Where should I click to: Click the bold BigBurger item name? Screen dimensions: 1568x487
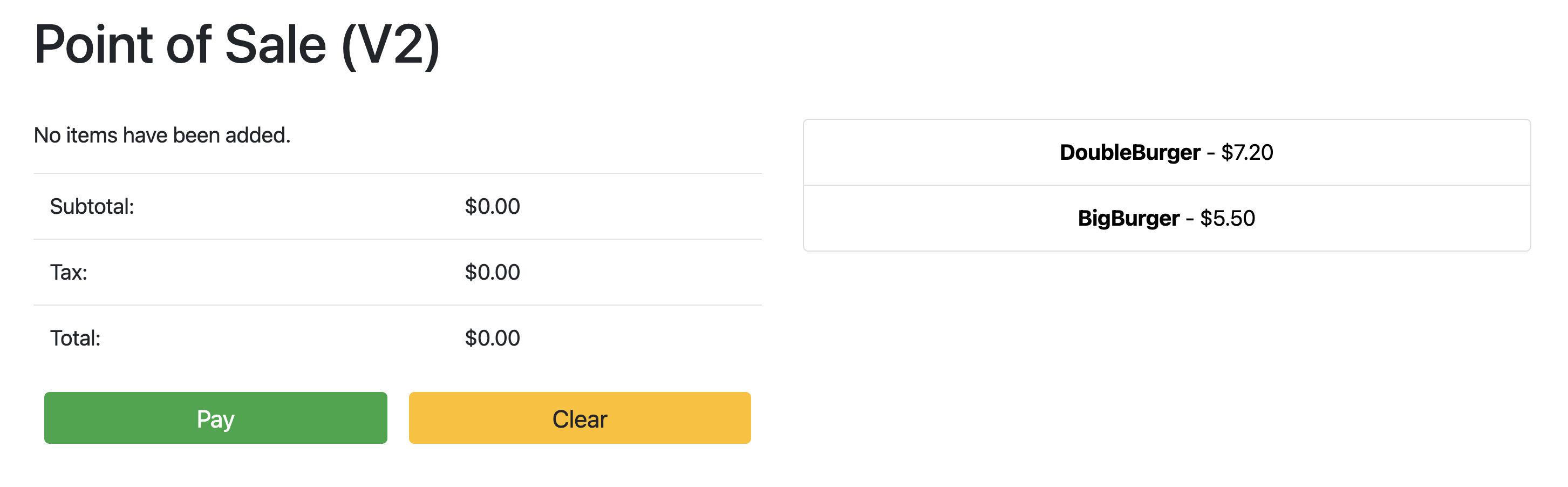pyautogui.click(x=1128, y=218)
